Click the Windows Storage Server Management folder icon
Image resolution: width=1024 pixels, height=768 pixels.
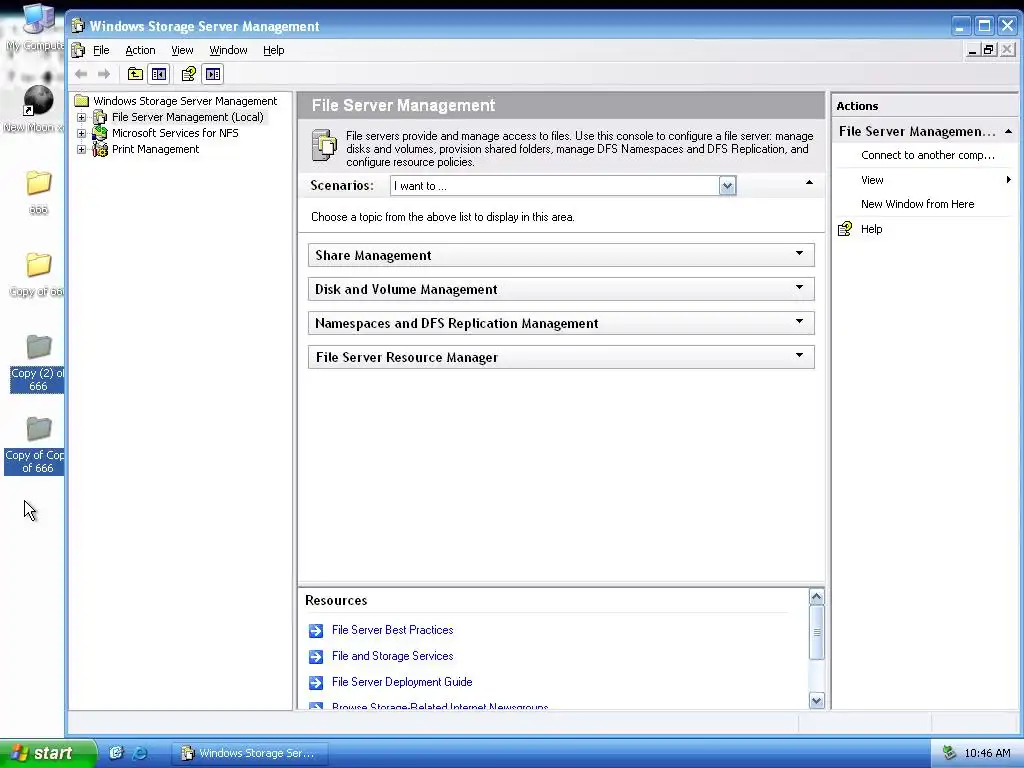(x=82, y=101)
